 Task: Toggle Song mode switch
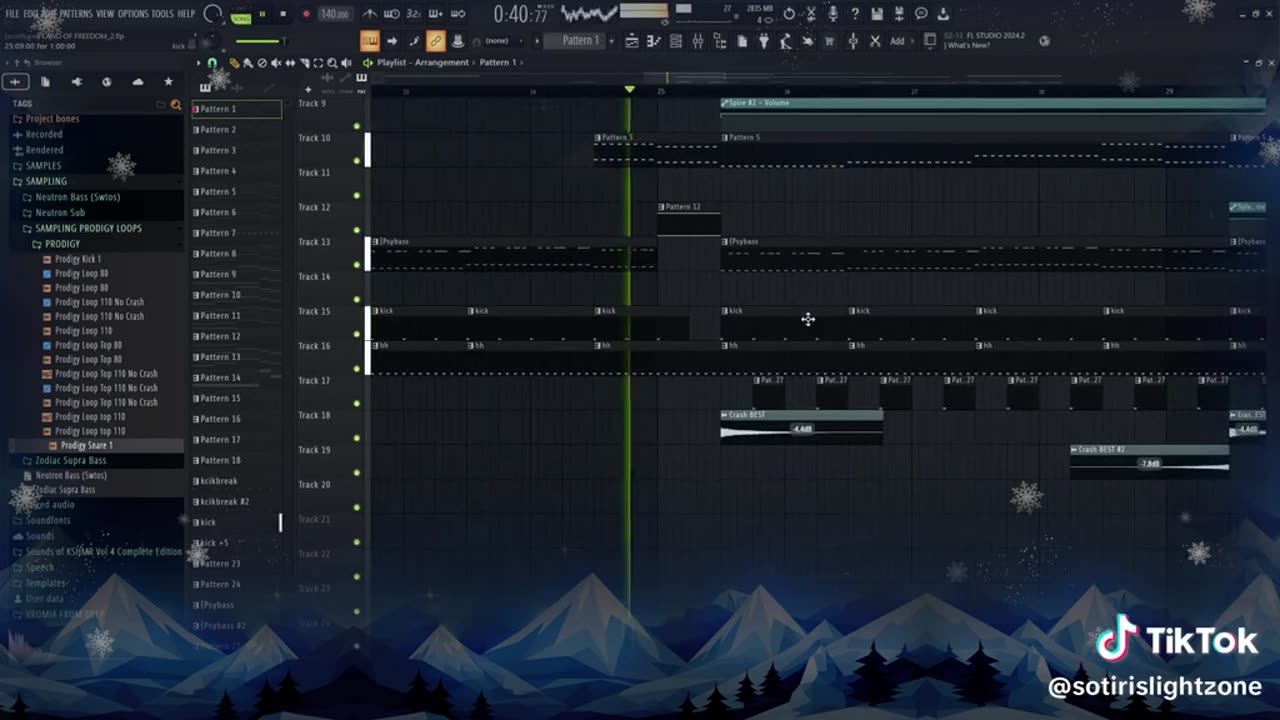pyautogui.click(x=240, y=18)
